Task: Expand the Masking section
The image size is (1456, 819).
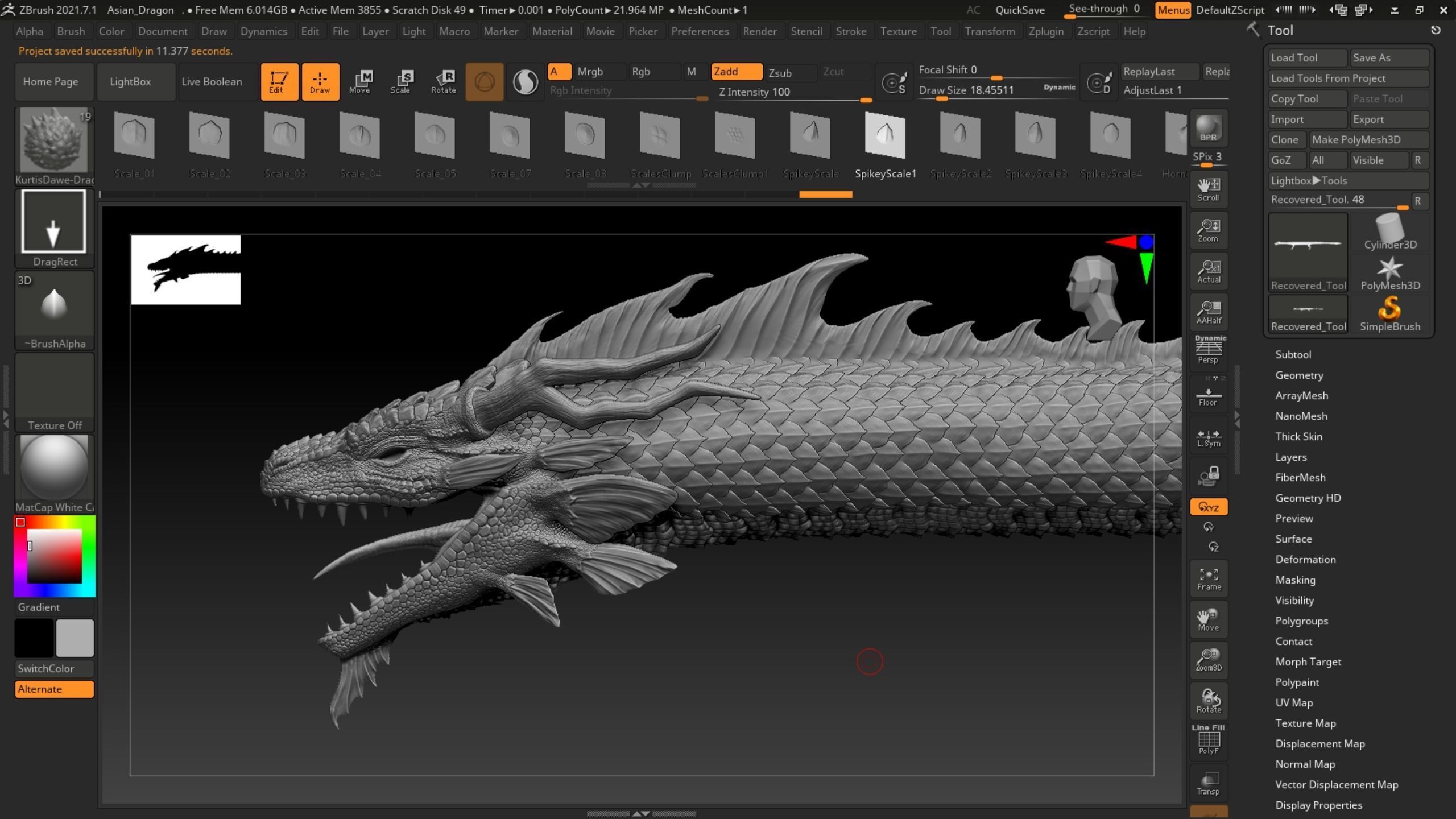Action: (x=1295, y=580)
